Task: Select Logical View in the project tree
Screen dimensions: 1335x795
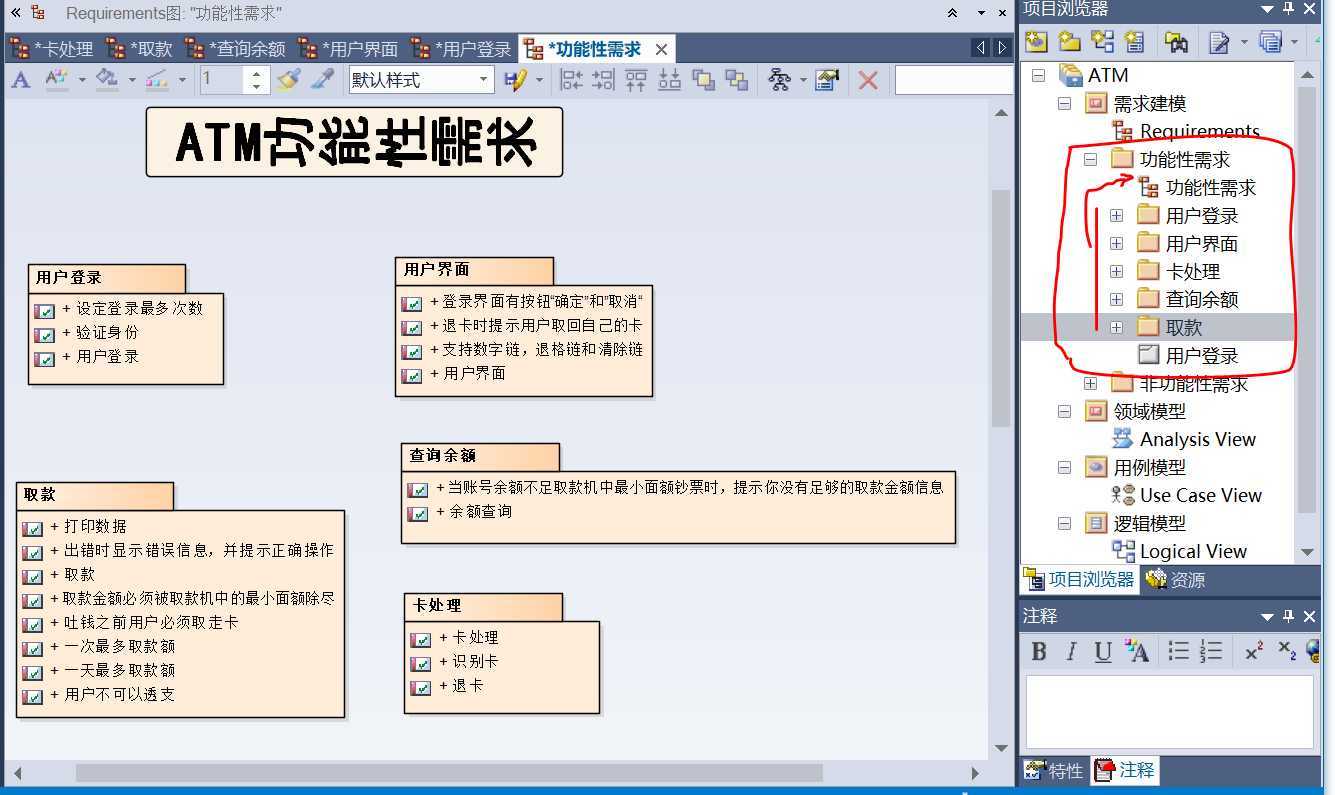Action: [x=1193, y=551]
